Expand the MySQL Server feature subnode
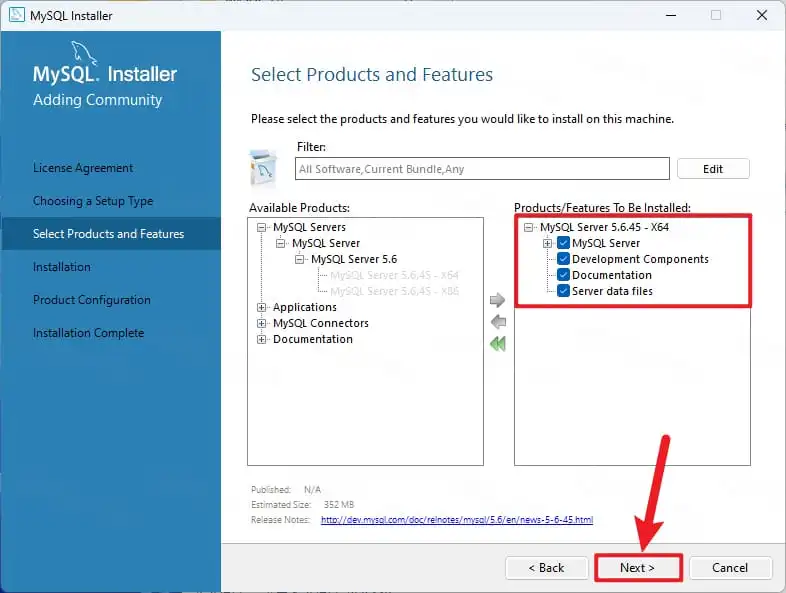 [x=547, y=244]
